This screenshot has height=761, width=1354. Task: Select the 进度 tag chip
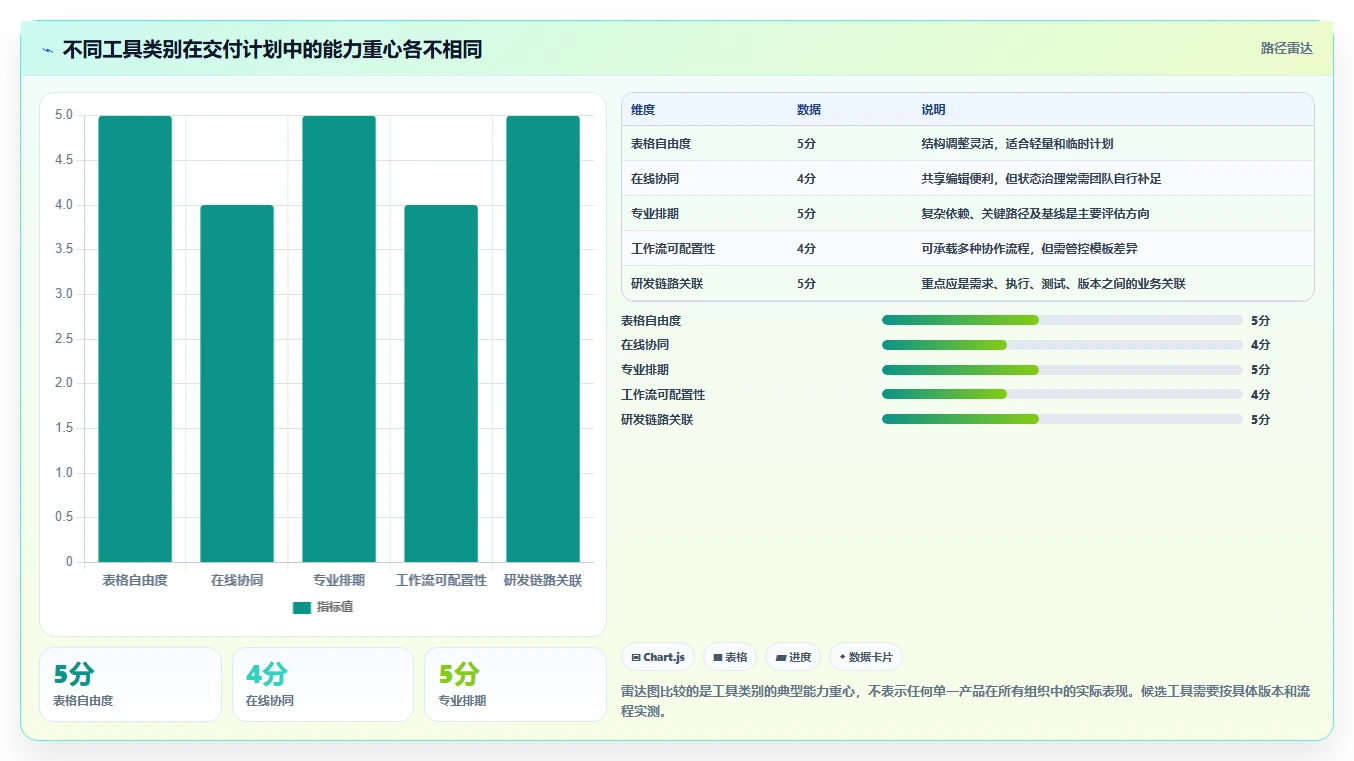pyautogui.click(x=793, y=657)
